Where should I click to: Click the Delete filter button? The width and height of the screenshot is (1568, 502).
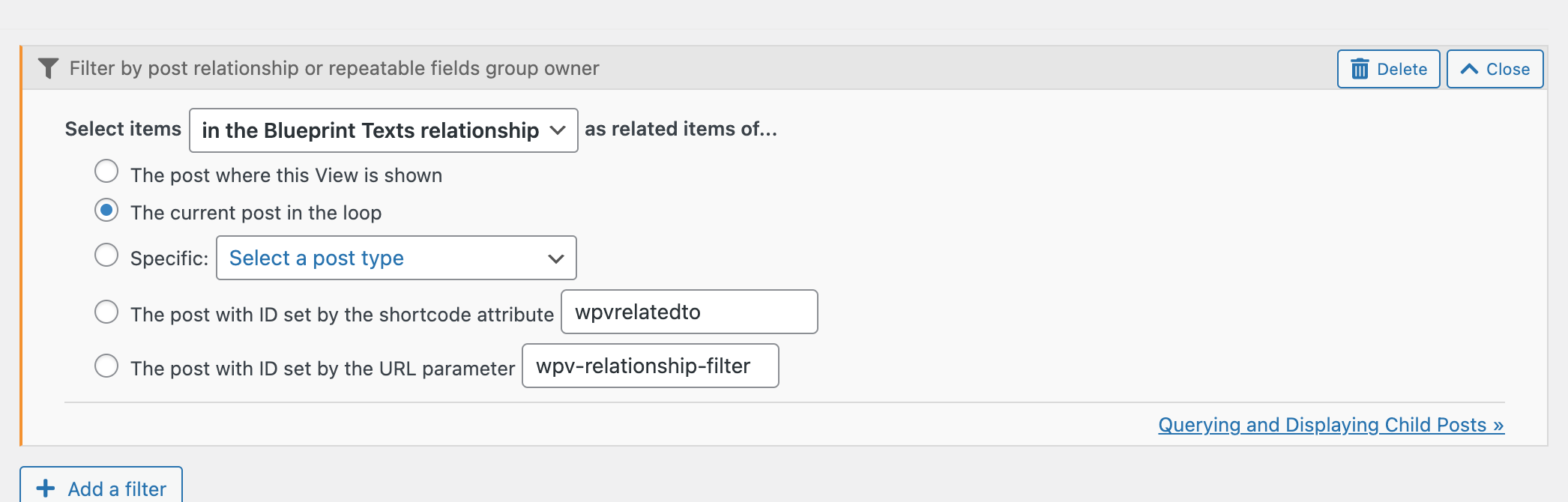pos(1389,69)
